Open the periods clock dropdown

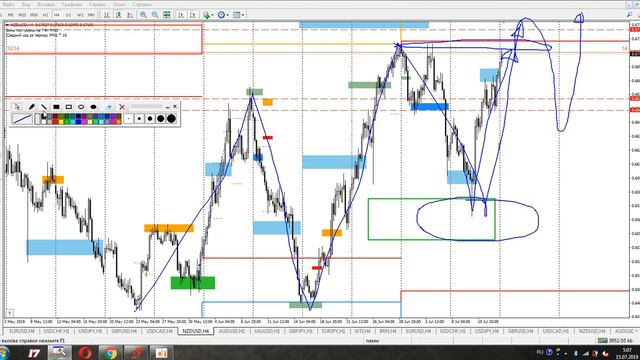(x=223, y=15)
